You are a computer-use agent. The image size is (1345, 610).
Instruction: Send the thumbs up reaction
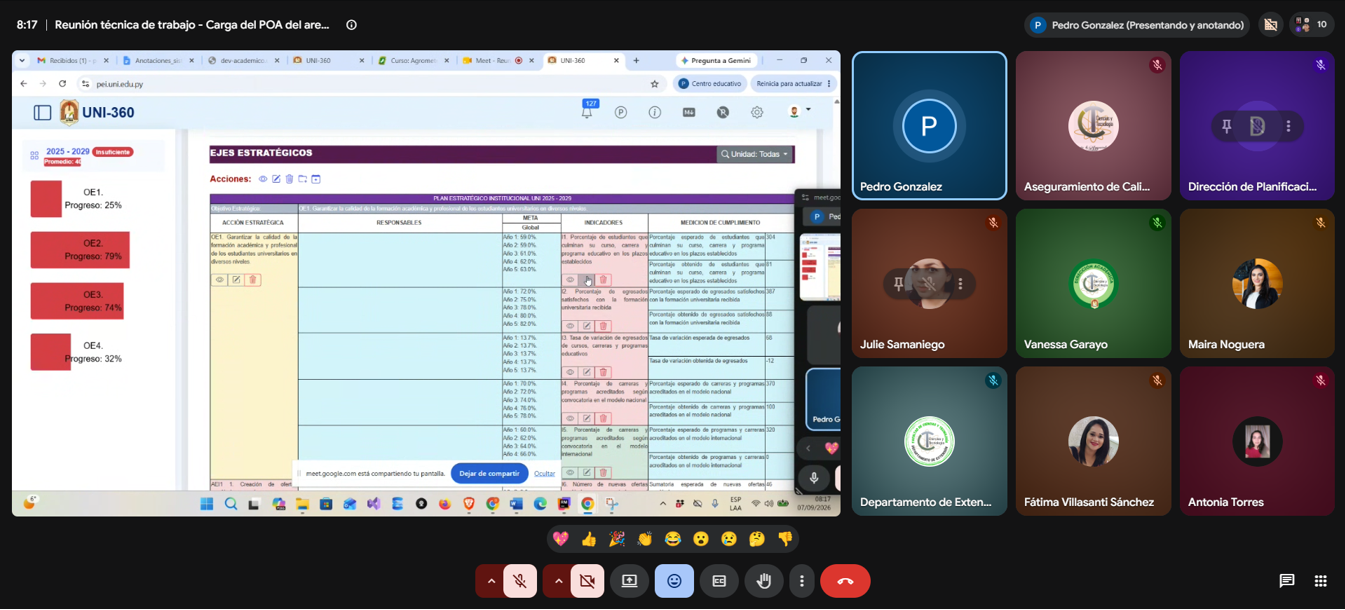coord(589,539)
